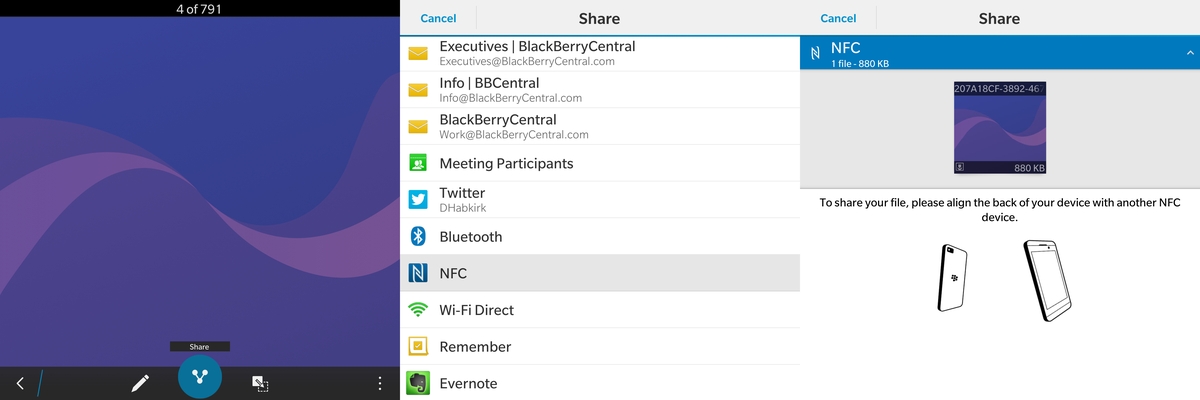Tap the 880 KB file thumbnail

tap(1000, 129)
